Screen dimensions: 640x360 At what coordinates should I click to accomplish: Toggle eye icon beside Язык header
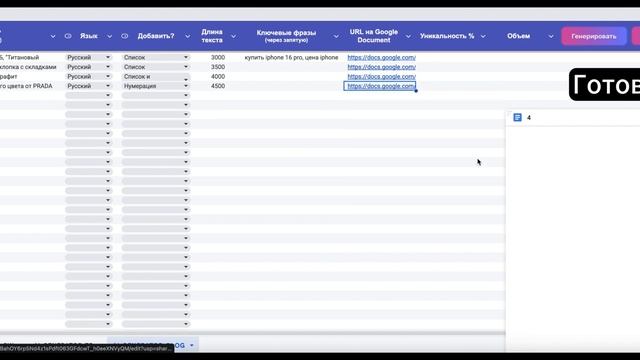pyautogui.click(x=68, y=36)
